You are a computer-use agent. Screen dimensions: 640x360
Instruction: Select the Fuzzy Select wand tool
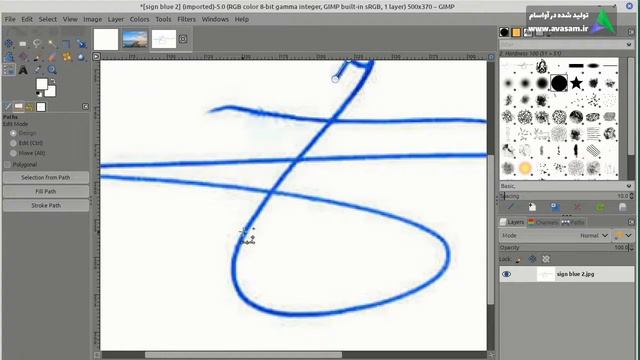[x=52, y=44]
